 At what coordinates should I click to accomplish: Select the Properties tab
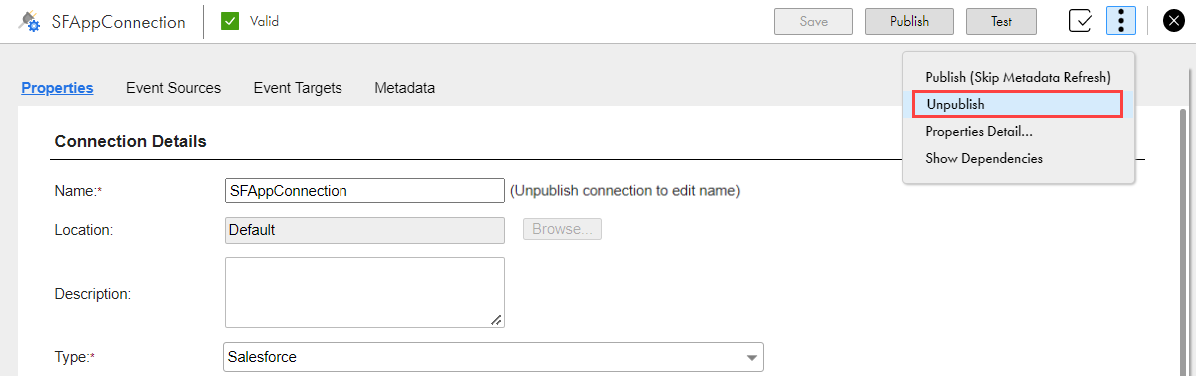57,88
